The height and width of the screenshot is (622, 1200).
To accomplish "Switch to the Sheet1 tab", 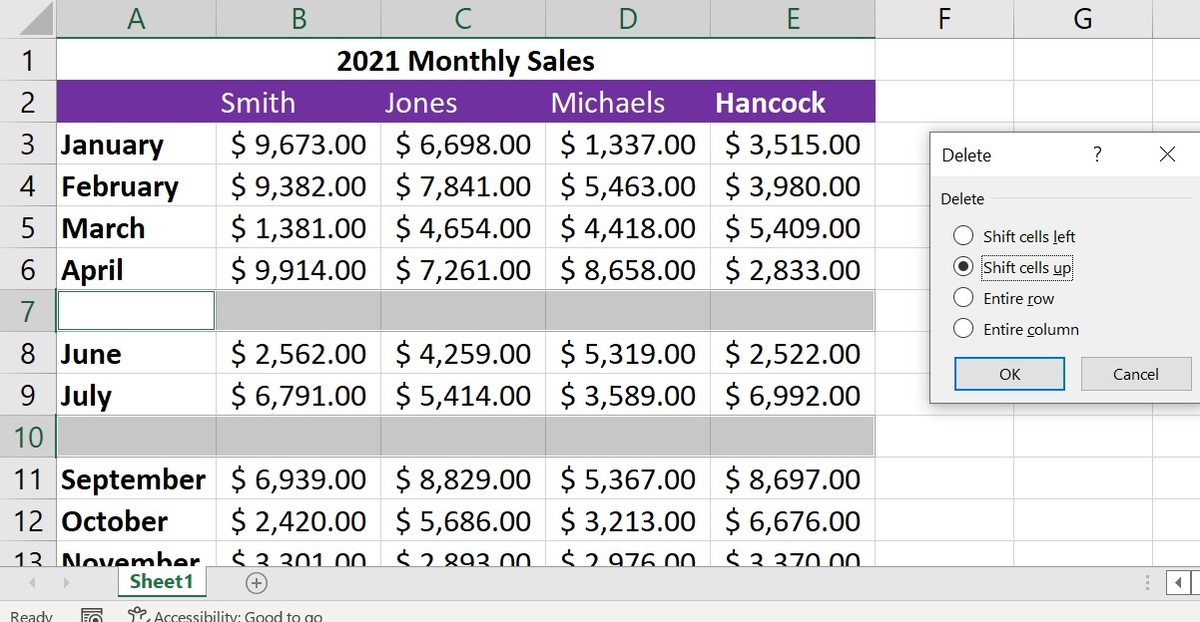I will tap(161, 582).
